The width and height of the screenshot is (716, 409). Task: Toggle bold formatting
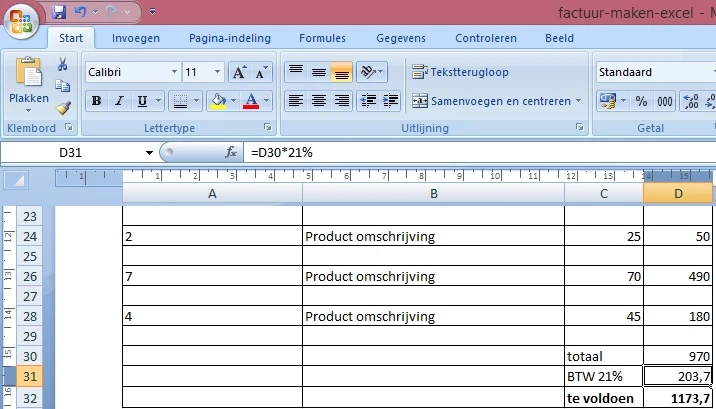coord(96,101)
